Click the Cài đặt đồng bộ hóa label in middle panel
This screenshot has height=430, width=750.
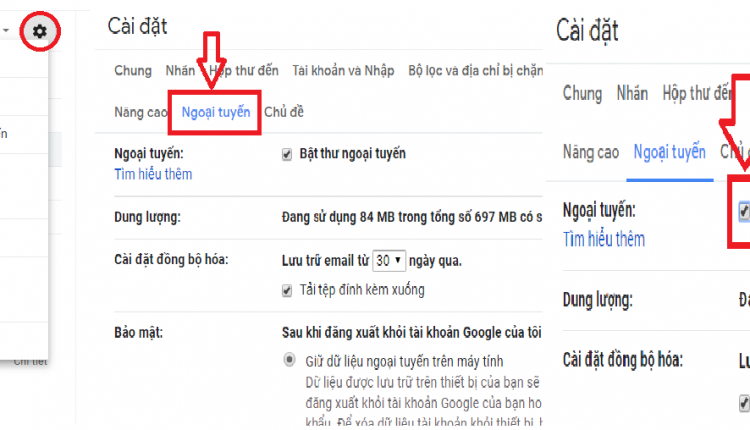click(171, 260)
